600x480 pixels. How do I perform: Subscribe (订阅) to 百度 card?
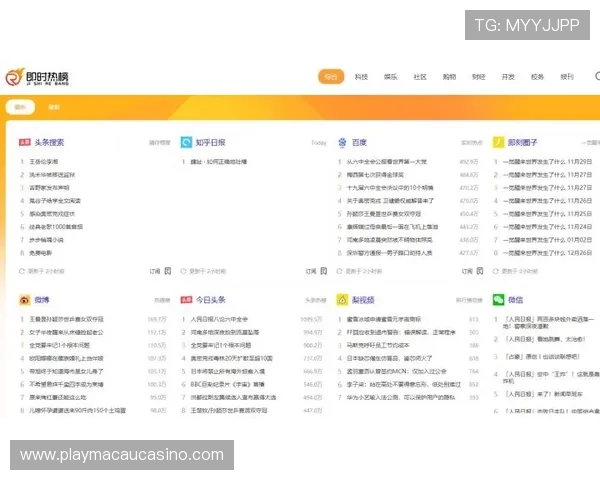click(467, 271)
